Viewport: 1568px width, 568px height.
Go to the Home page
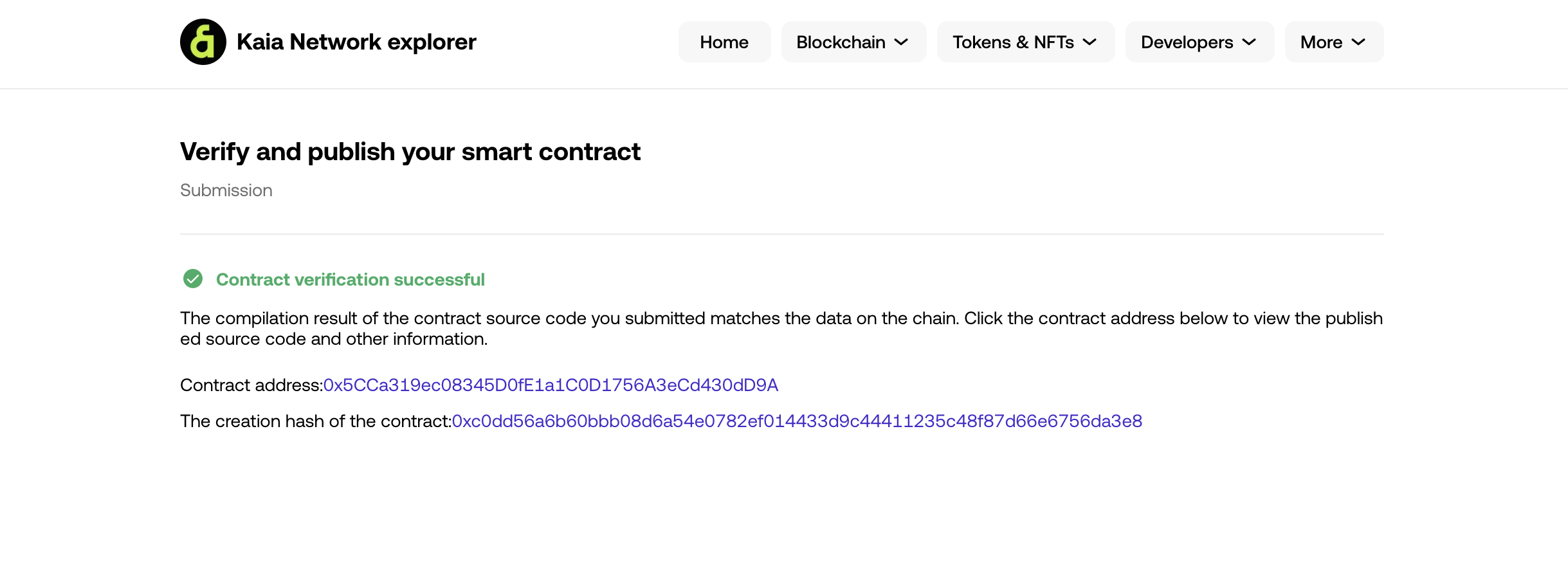724,42
